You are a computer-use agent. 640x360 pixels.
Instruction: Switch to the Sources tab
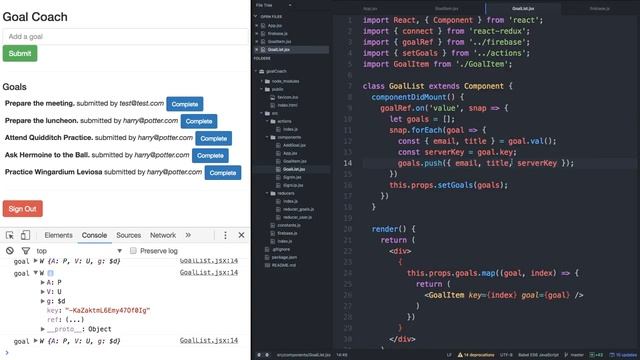129,235
